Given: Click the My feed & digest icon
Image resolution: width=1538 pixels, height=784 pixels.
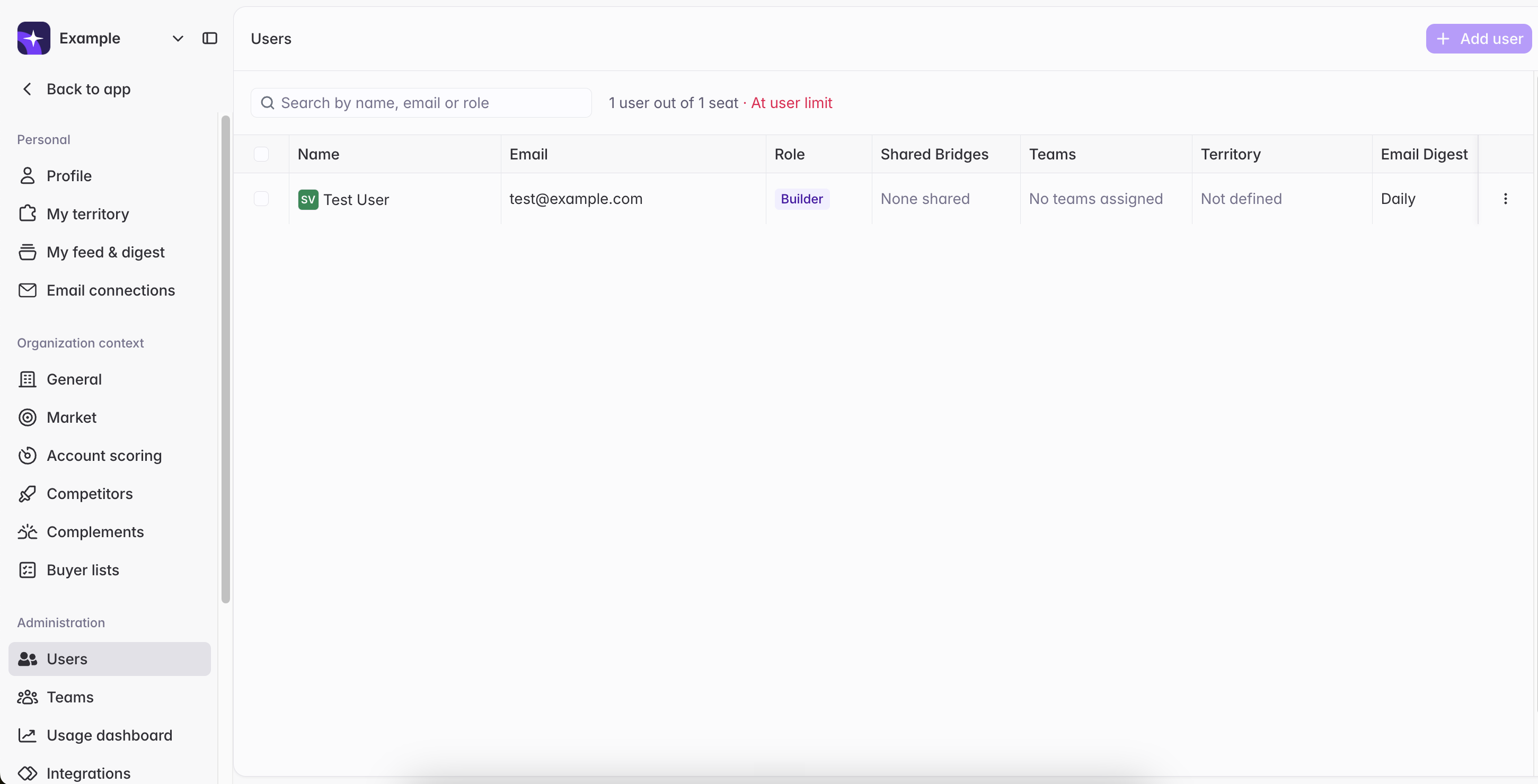Looking at the screenshot, I should click(x=28, y=252).
